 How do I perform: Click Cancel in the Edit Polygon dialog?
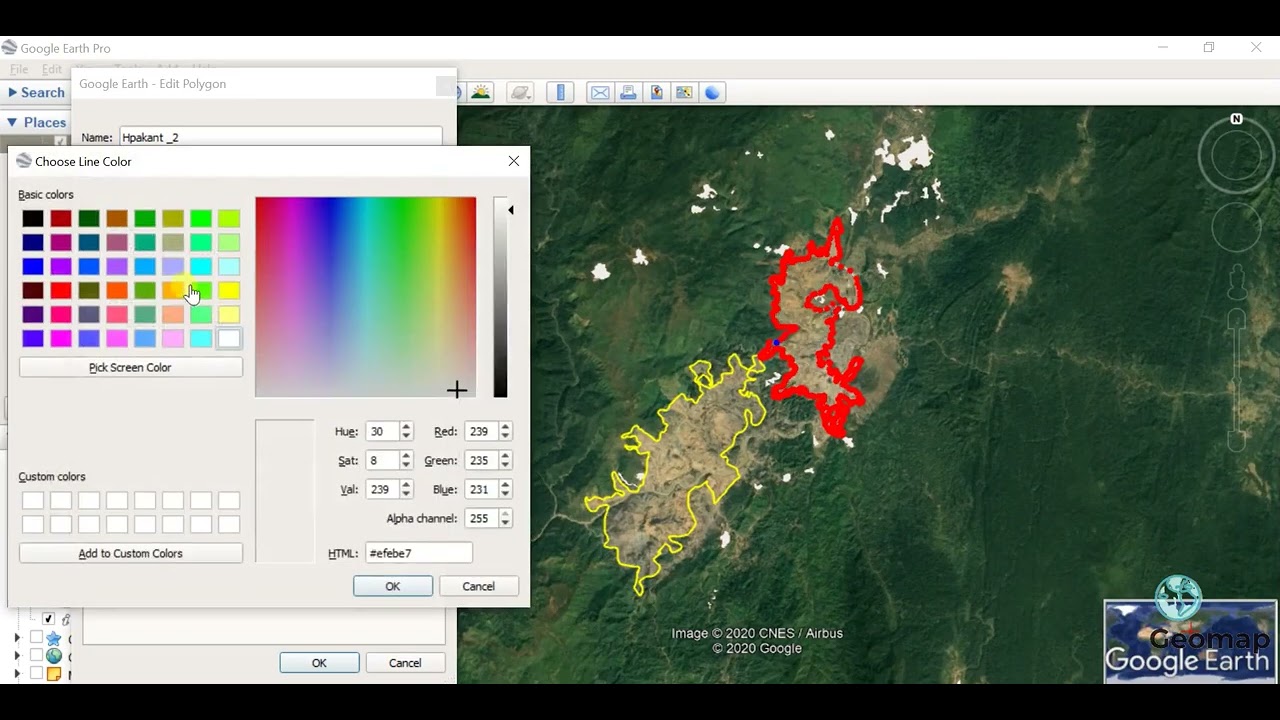point(405,663)
